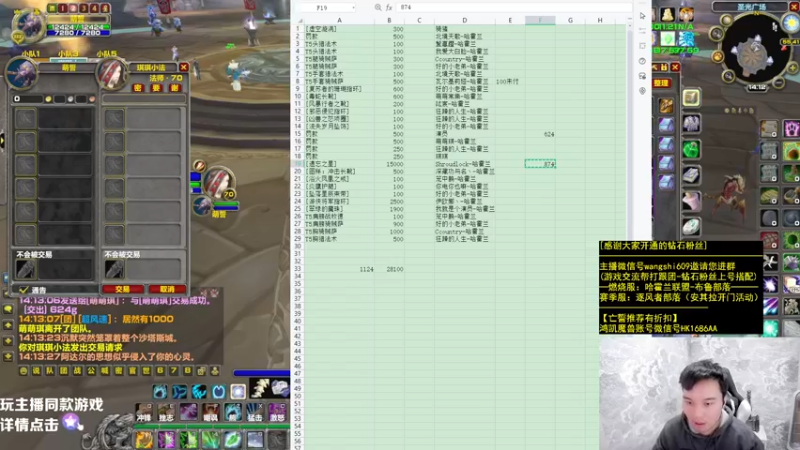Zoom in the minimap with plus button
Image resolution: width=800 pixels, height=450 pixels.
tap(792, 67)
